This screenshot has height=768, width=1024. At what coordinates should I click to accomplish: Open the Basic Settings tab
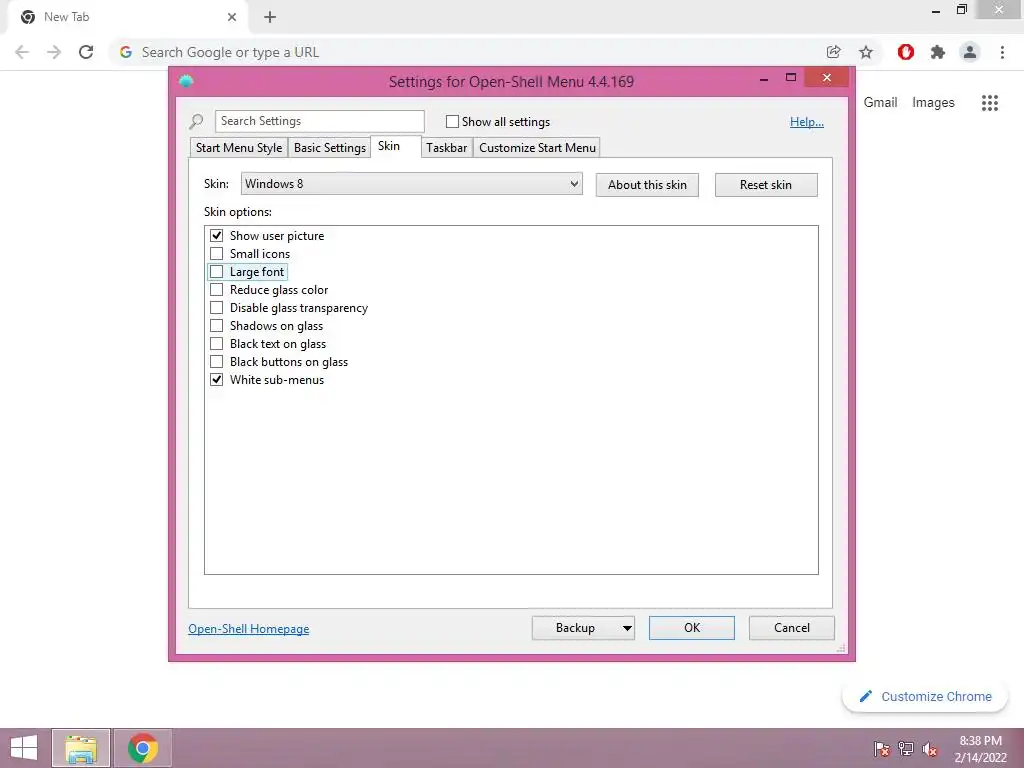pos(330,148)
